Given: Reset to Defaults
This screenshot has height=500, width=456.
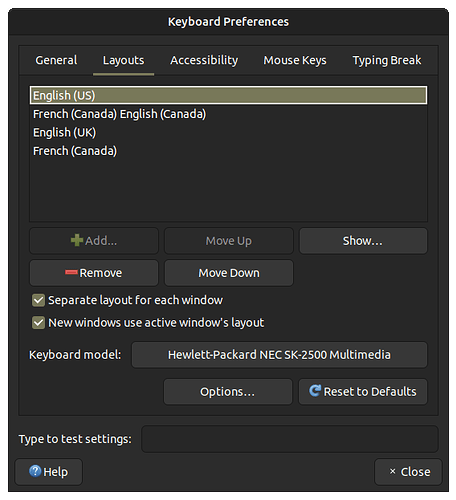Looking at the screenshot, I should click(x=363, y=392).
